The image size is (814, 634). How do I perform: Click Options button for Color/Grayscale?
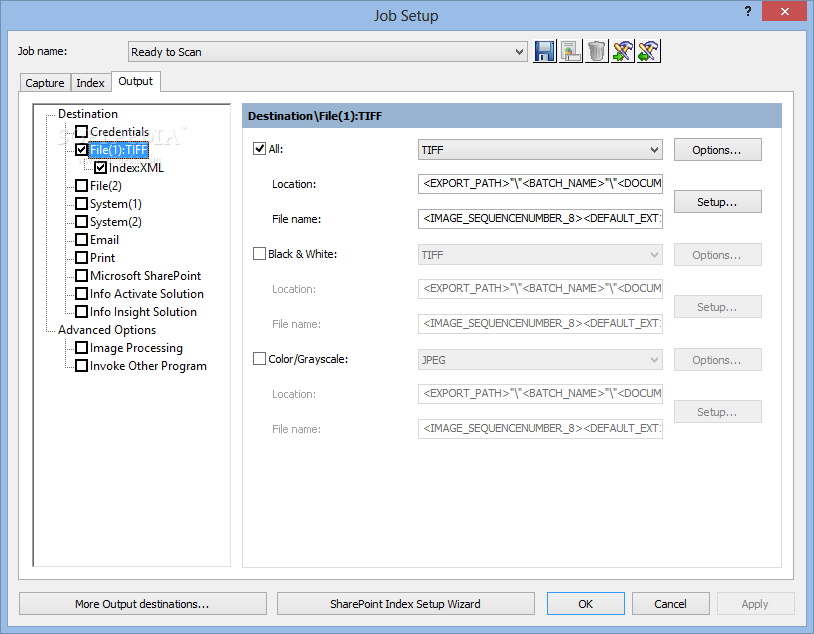(x=717, y=360)
